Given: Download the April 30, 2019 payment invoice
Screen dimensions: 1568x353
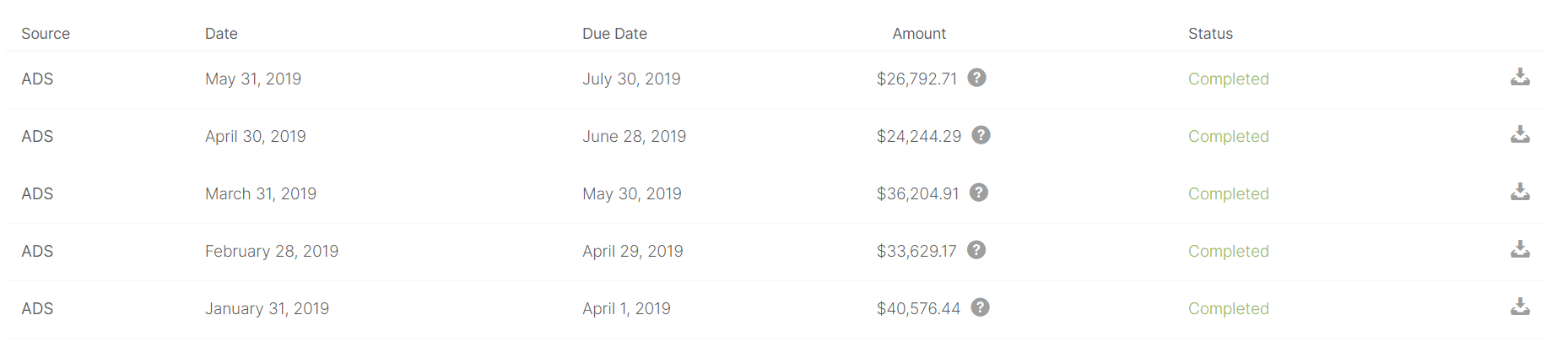Looking at the screenshot, I should click(x=1520, y=135).
